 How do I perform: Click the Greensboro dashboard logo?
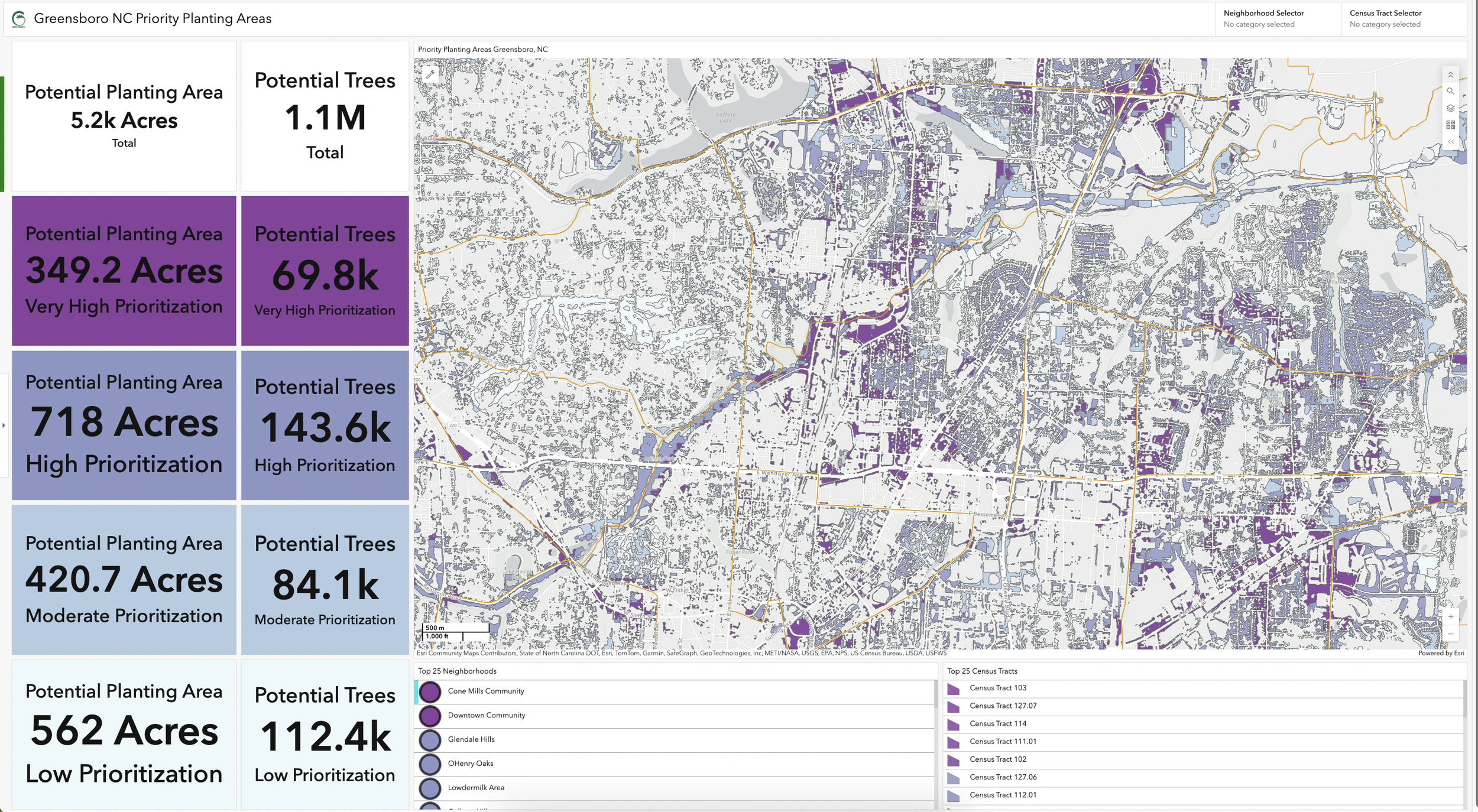coord(19,19)
